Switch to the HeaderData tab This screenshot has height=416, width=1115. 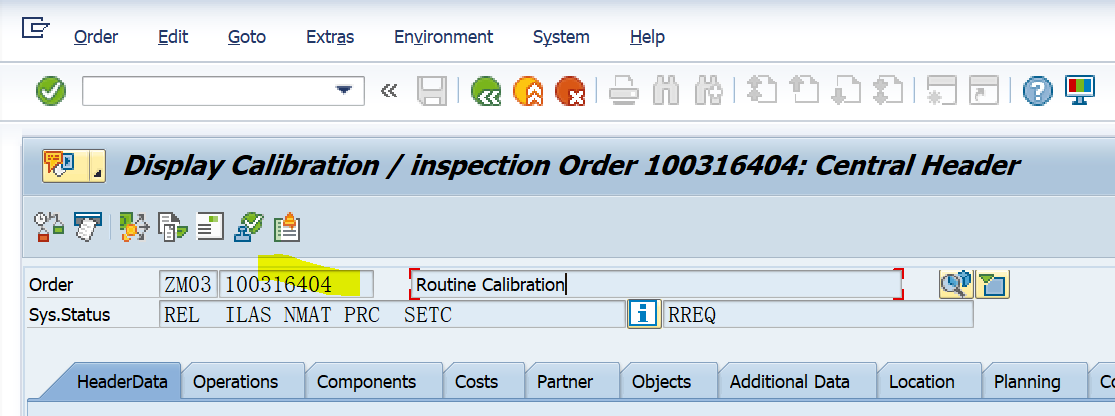pos(122,382)
